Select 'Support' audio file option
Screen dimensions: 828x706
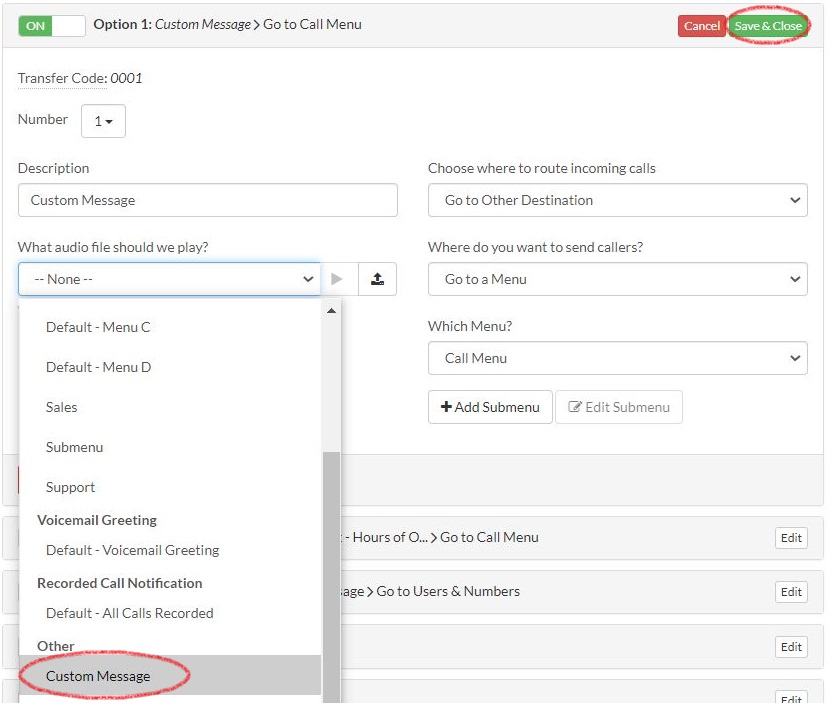[x=70, y=487]
